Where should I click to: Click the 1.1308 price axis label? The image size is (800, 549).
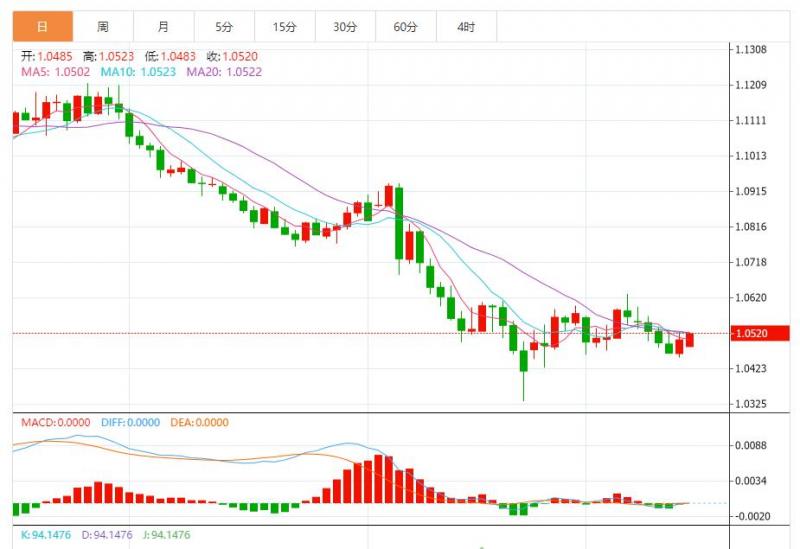751,49
